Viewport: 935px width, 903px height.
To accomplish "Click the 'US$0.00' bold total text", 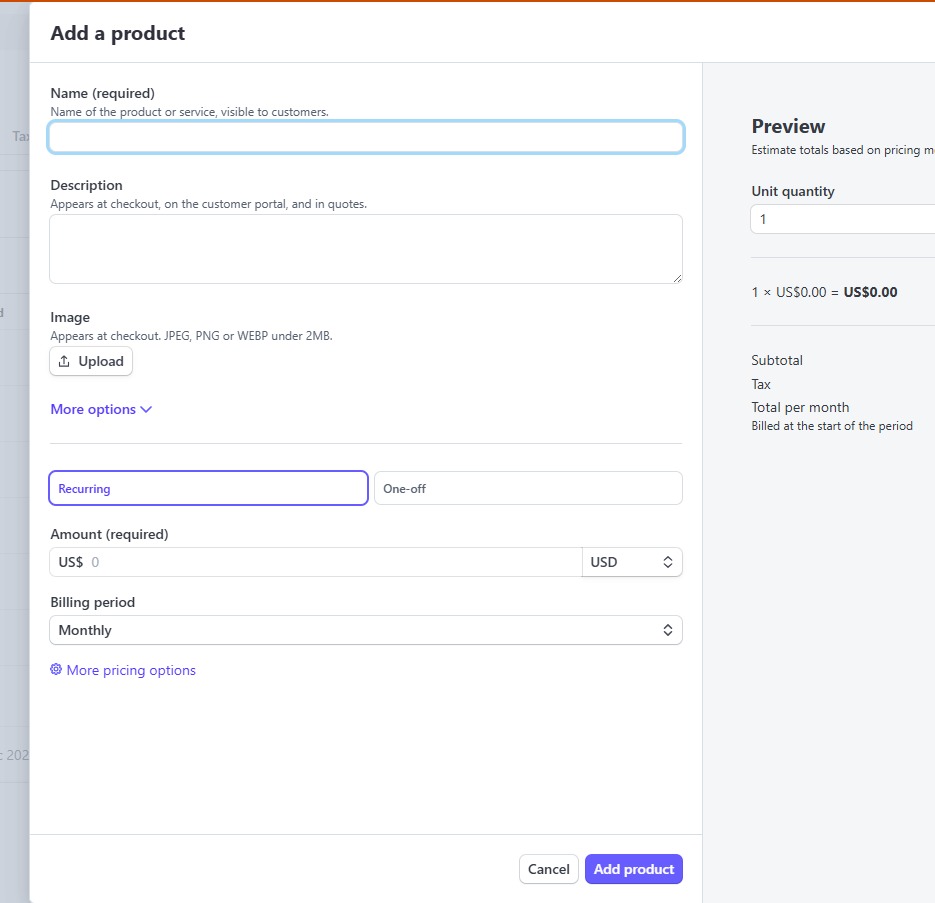I will coord(870,292).
